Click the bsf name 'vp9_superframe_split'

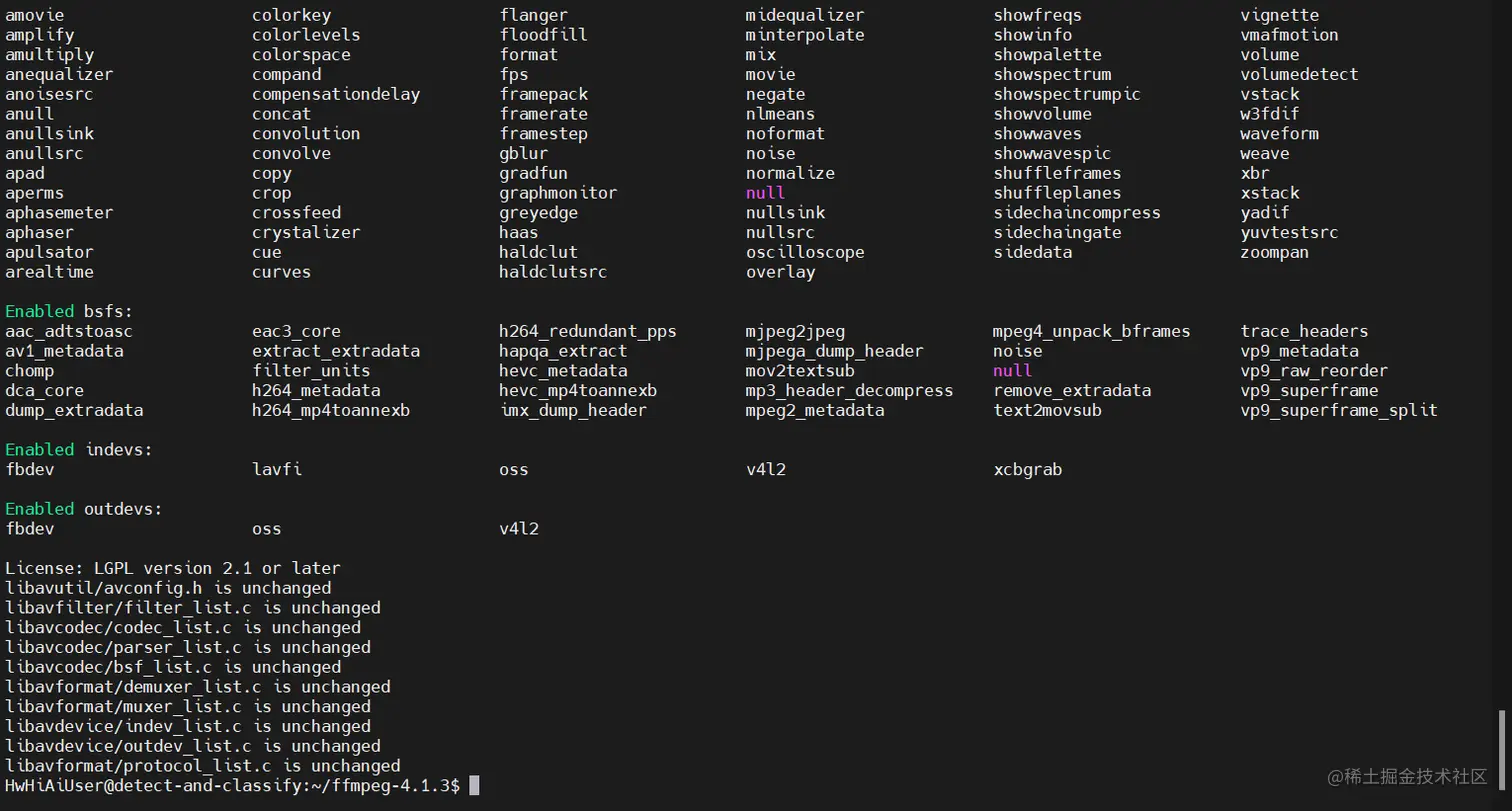click(x=1339, y=410)
